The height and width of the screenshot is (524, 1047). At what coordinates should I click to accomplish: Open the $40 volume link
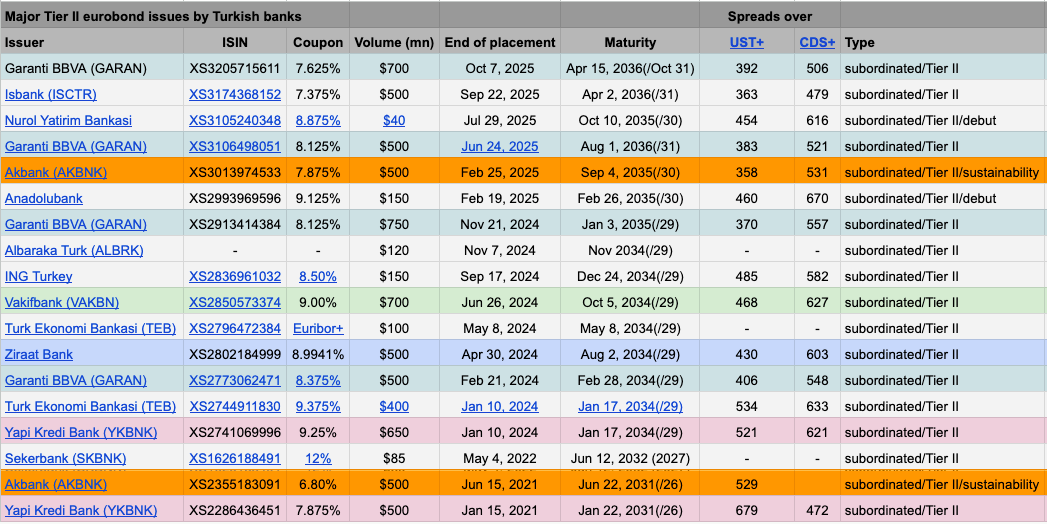pos(394,120)
